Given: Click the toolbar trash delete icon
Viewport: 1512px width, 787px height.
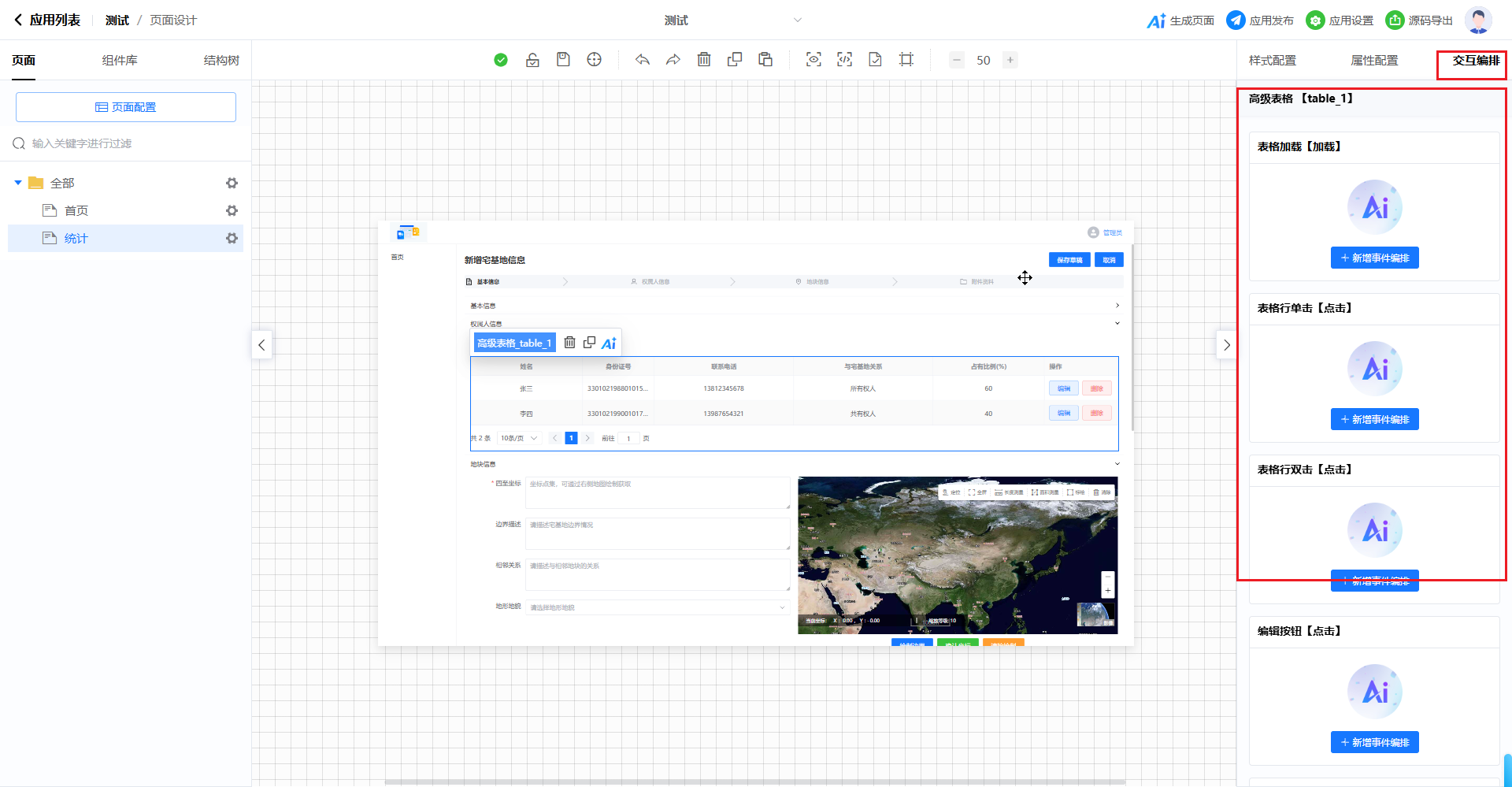Looking at the screenshot, I should coord(704,60).
